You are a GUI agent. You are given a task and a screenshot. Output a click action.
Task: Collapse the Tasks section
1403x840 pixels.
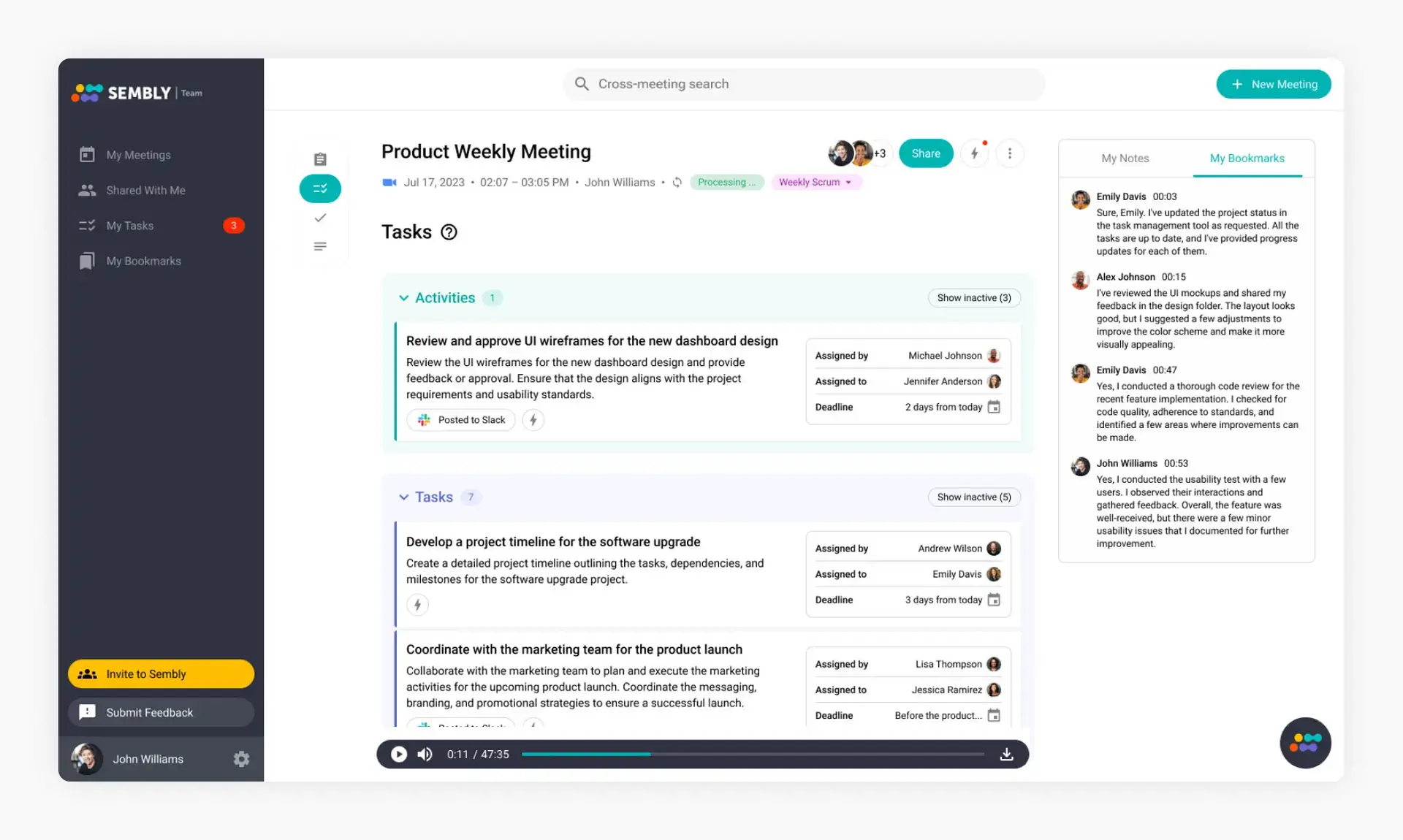404,497
